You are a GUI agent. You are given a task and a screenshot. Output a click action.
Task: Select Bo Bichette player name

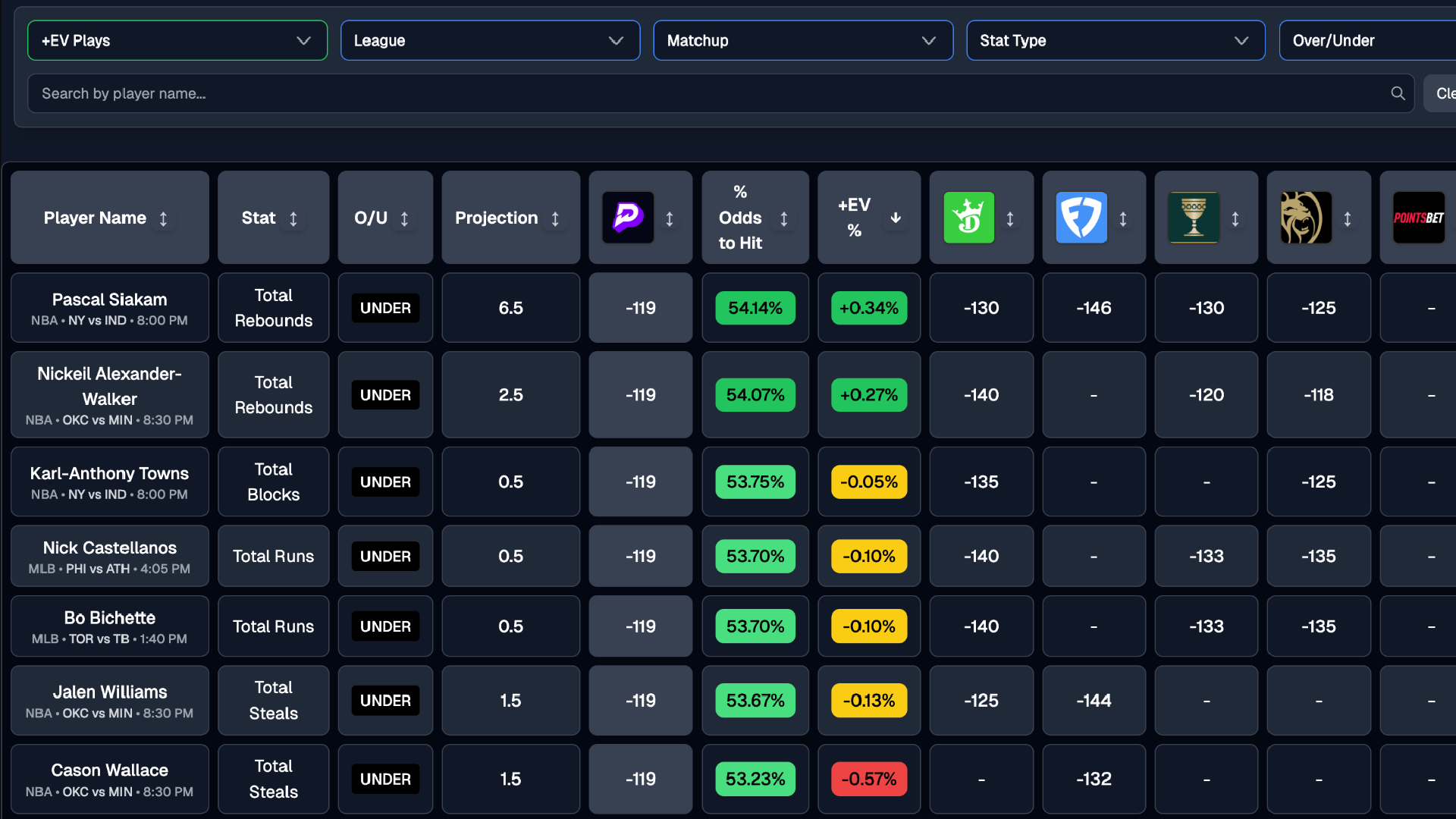tap(109, 618)
